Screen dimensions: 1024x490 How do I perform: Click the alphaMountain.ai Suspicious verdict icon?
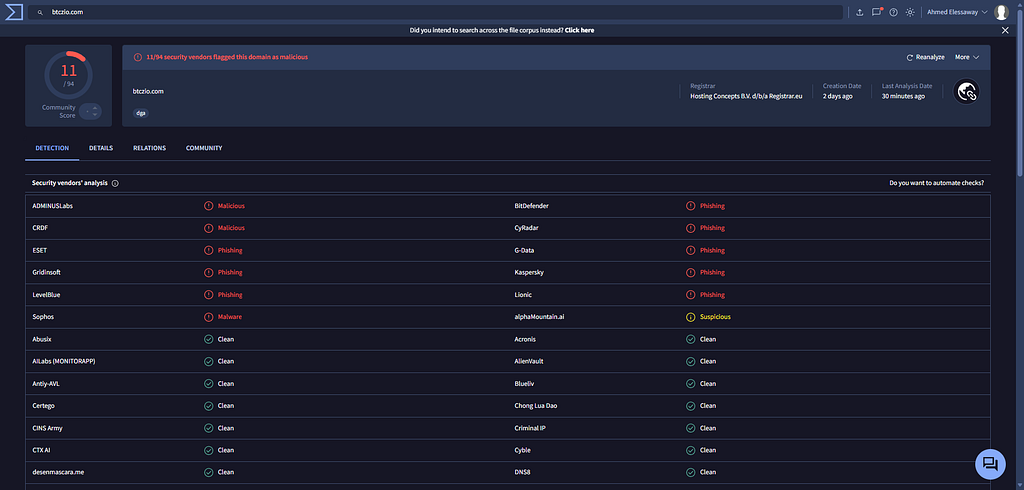690,317
